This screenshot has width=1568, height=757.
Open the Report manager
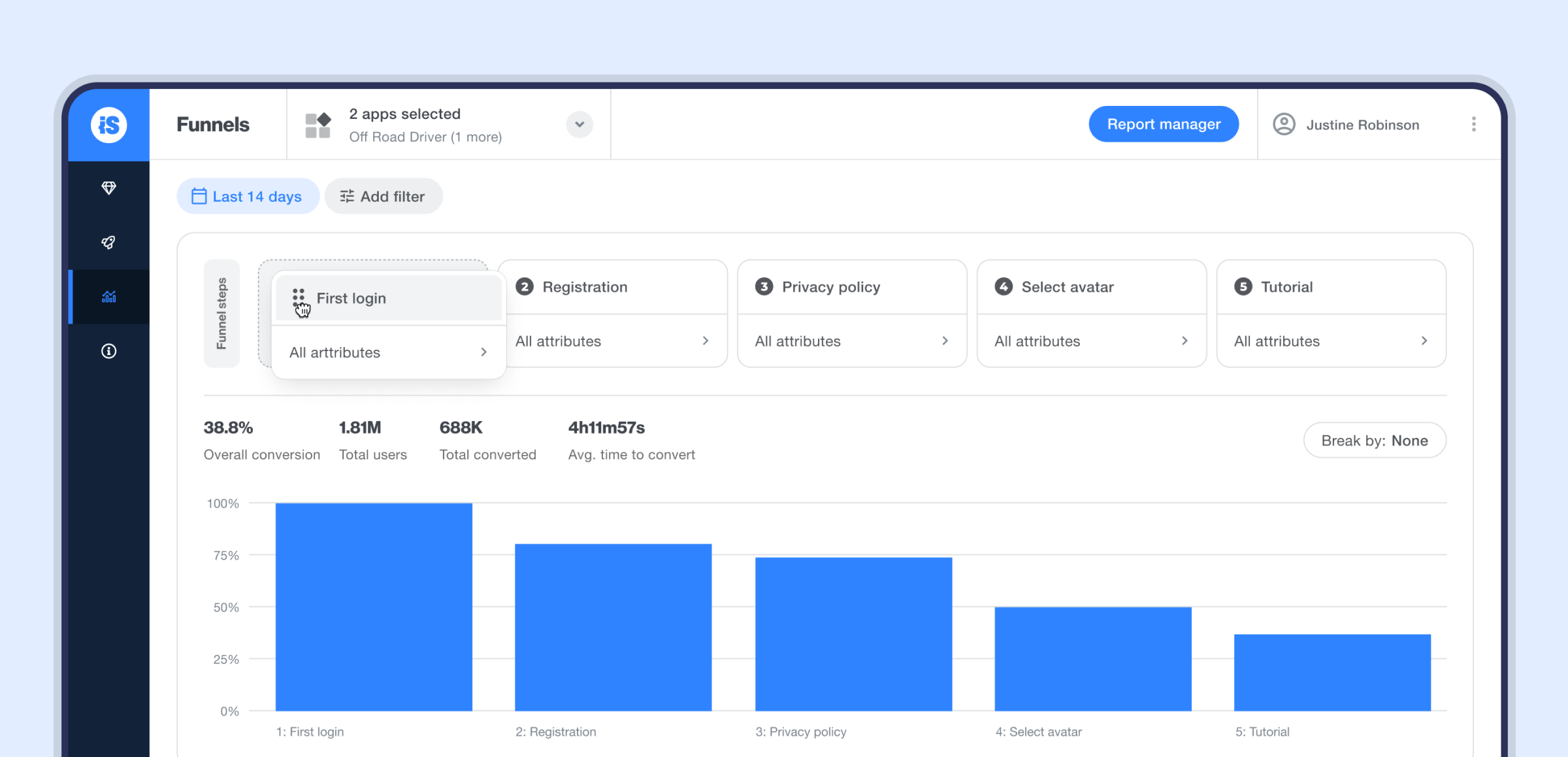[x=1164, y=124]
